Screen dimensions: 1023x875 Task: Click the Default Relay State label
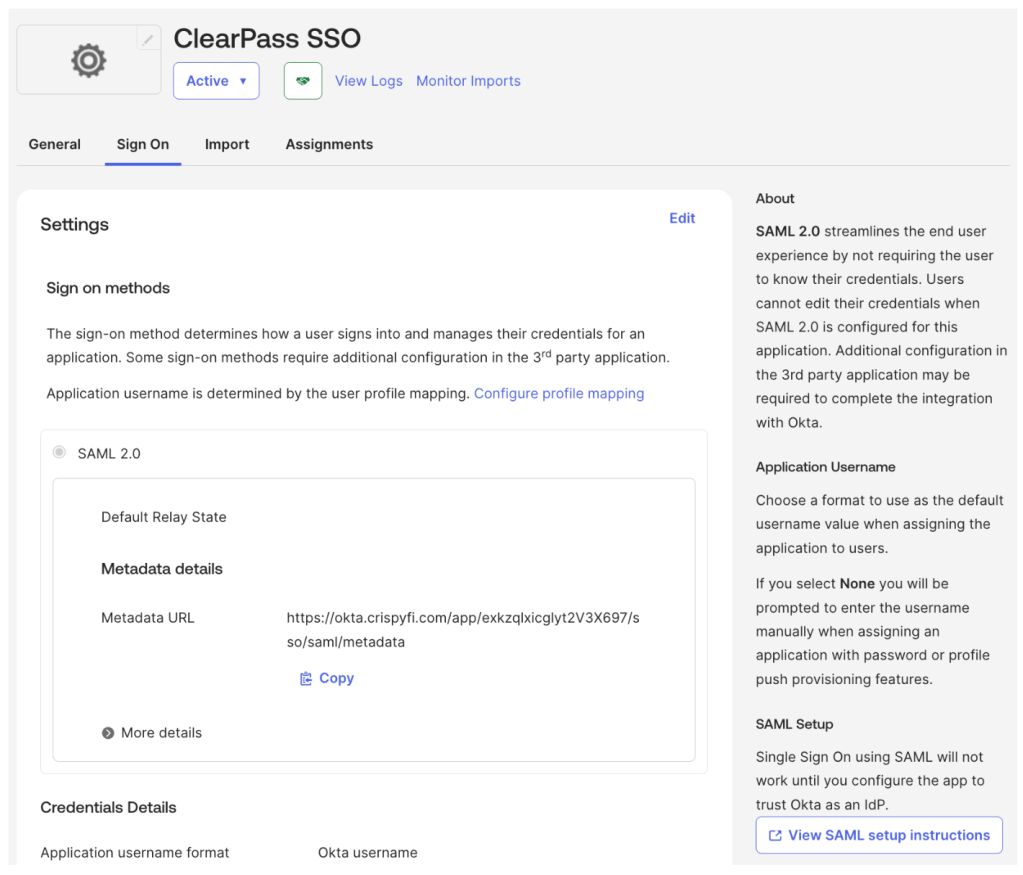[x=164, y=517]
